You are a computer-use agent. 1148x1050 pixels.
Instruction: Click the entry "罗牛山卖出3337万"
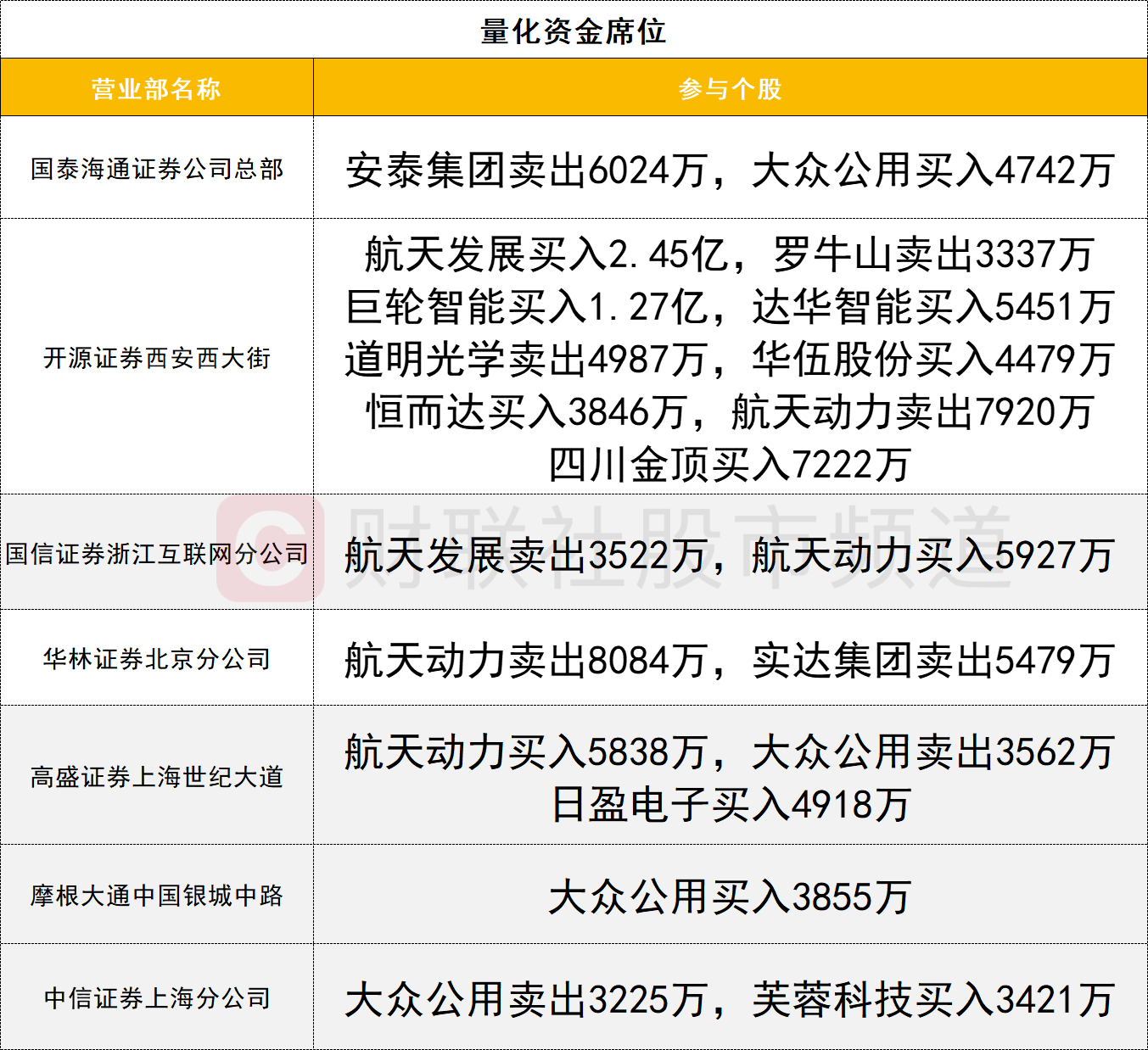(x=933, y=254)
